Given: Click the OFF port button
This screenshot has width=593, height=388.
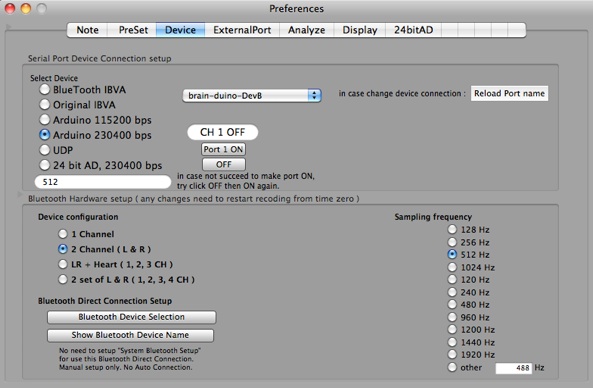Looking at the screenshot, I should 224,165.
